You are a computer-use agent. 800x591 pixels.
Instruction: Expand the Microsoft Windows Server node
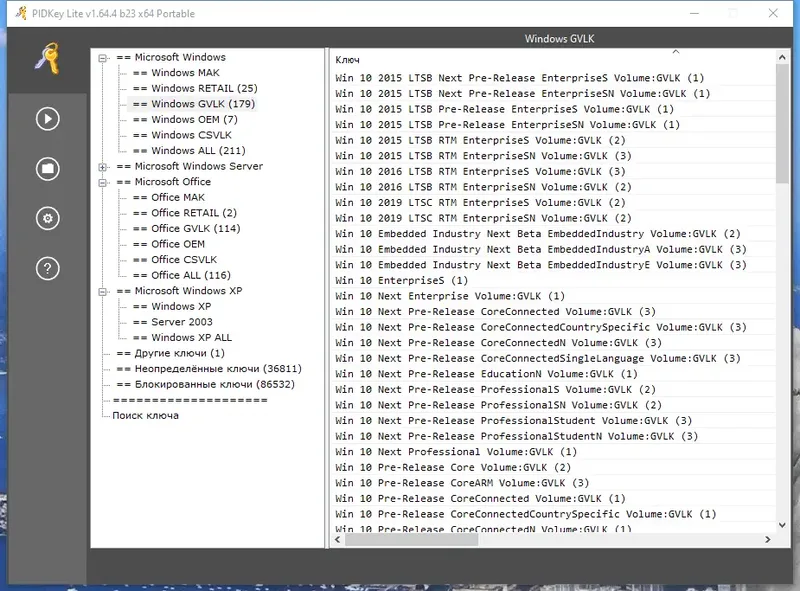pyautogui.click(x=103, y=167)
